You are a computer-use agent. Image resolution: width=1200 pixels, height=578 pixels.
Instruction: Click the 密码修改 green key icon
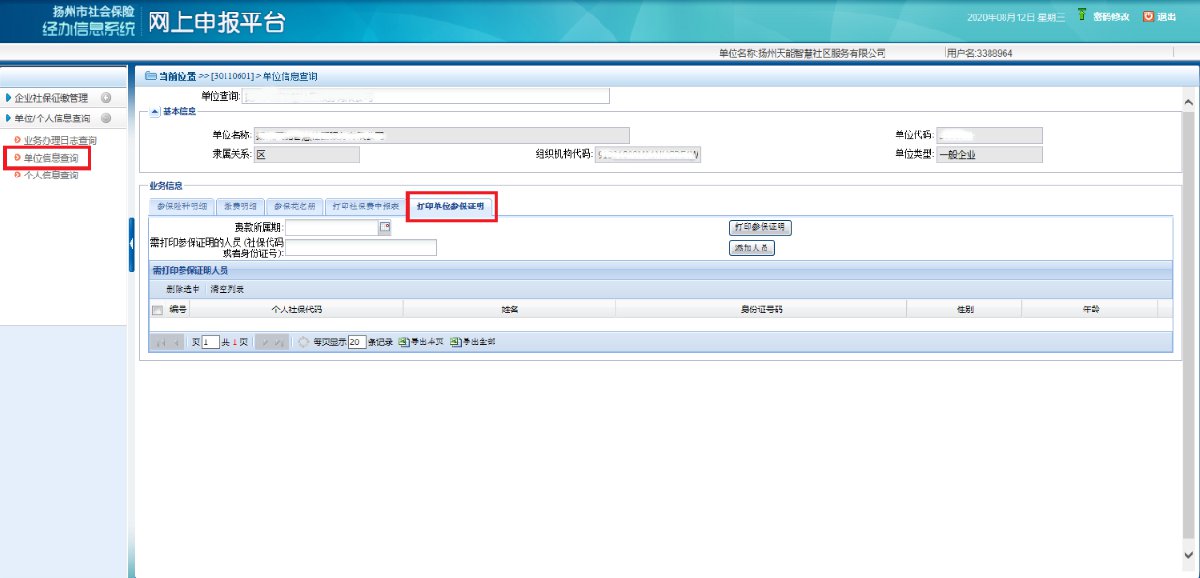[x=1081, y=16]
